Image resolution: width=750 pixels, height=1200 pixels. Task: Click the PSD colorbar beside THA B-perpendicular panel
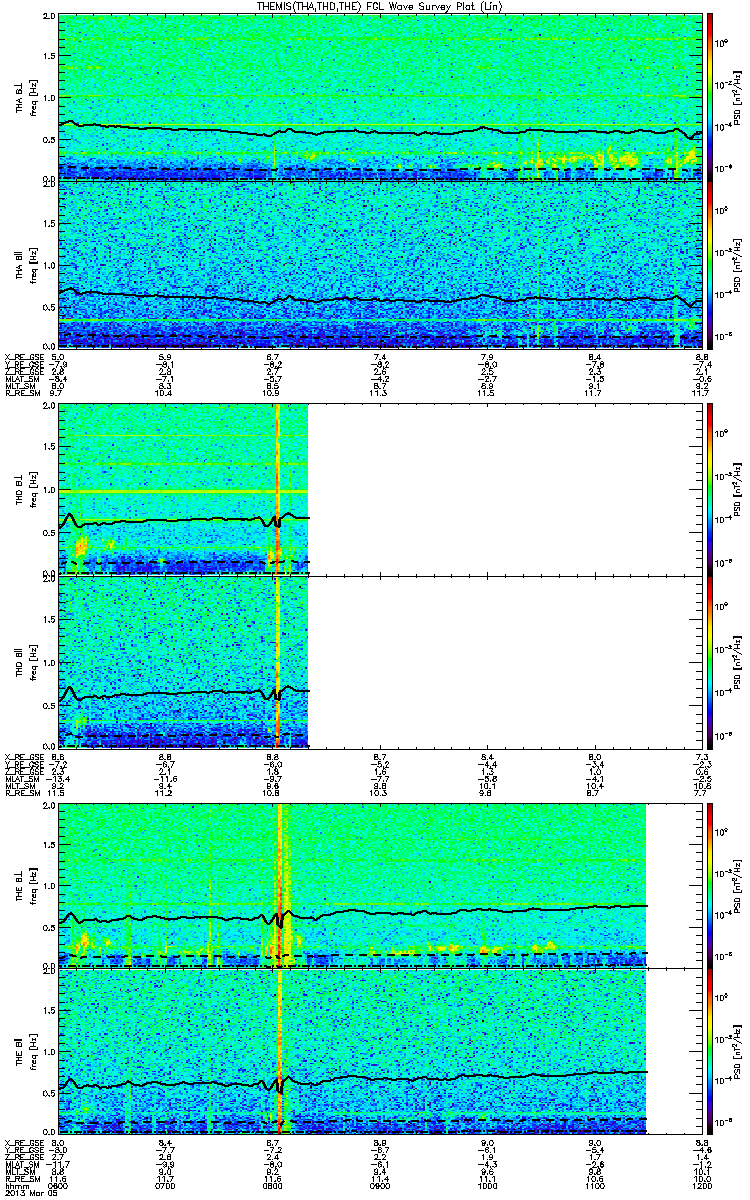coord(711,98)
